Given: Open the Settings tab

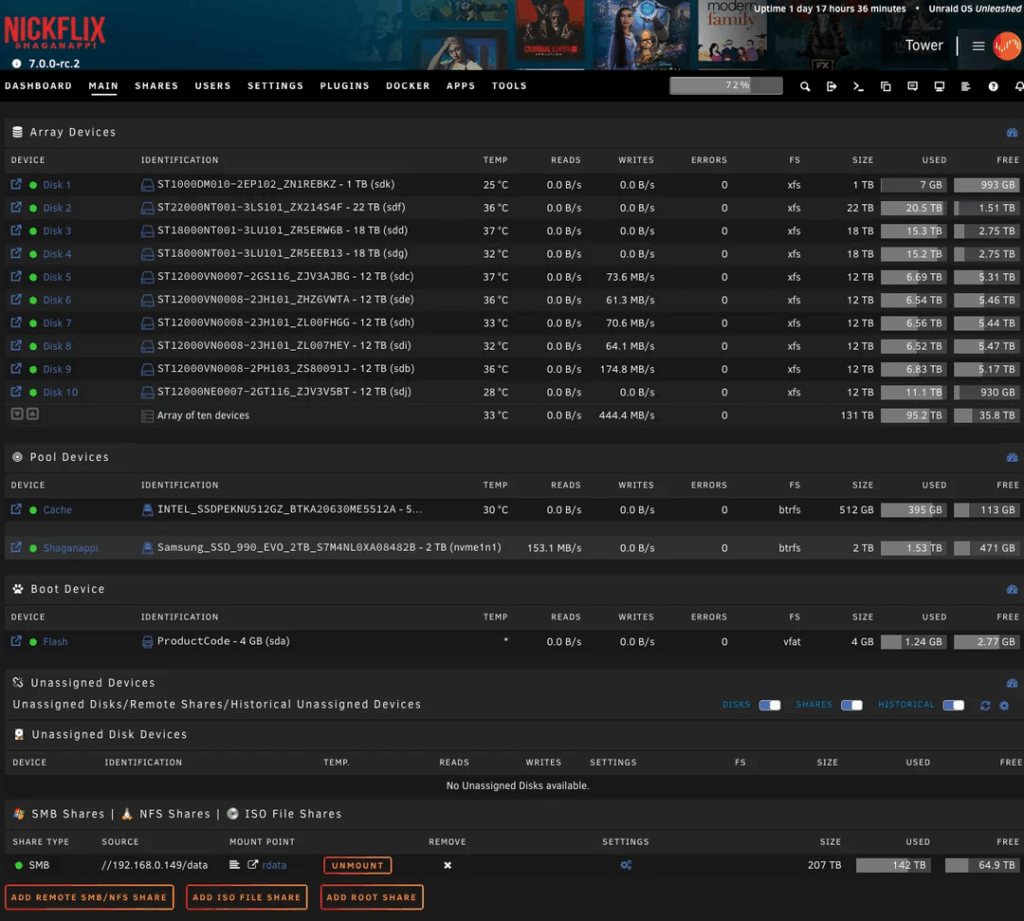Looking at the screenshot, I should (x=275, y=86).
